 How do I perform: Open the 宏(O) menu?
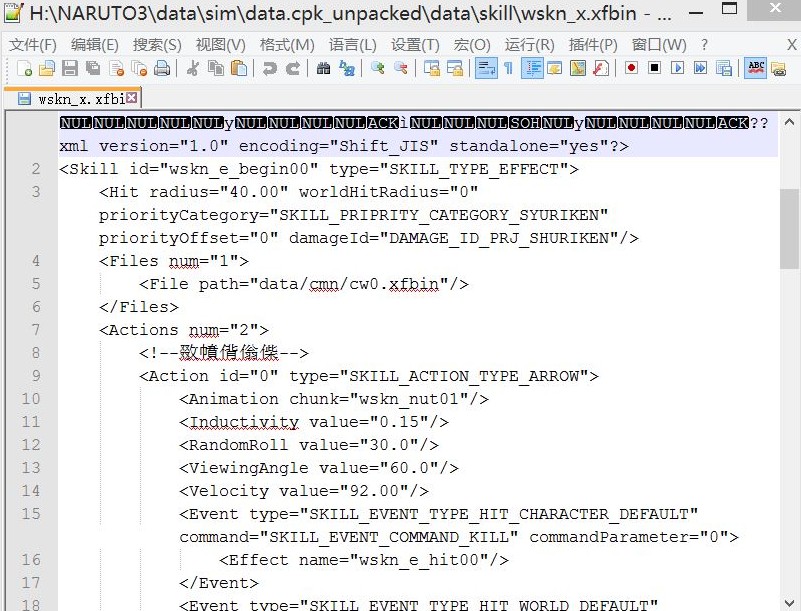click(472, 45)
